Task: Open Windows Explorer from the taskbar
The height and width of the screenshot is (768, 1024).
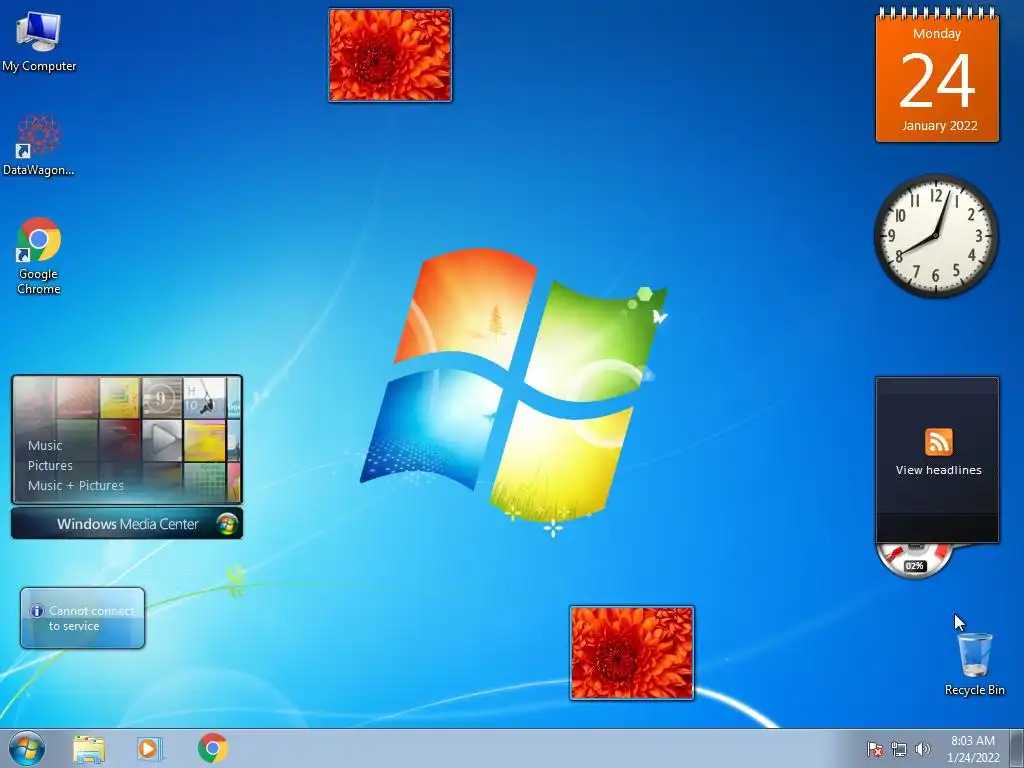Action: (x=89, y=748)
